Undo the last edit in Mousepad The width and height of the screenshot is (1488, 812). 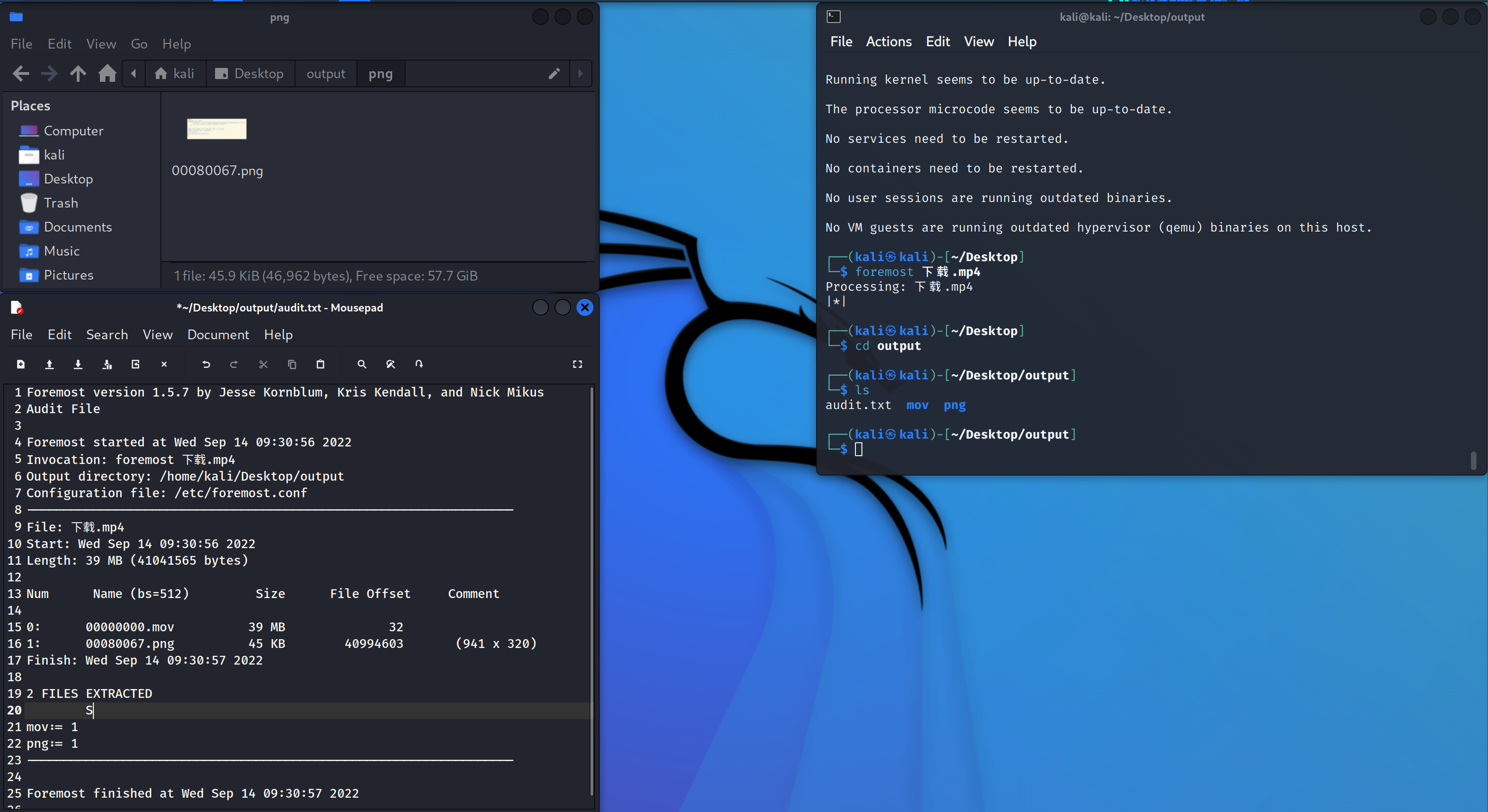point(206,365)
